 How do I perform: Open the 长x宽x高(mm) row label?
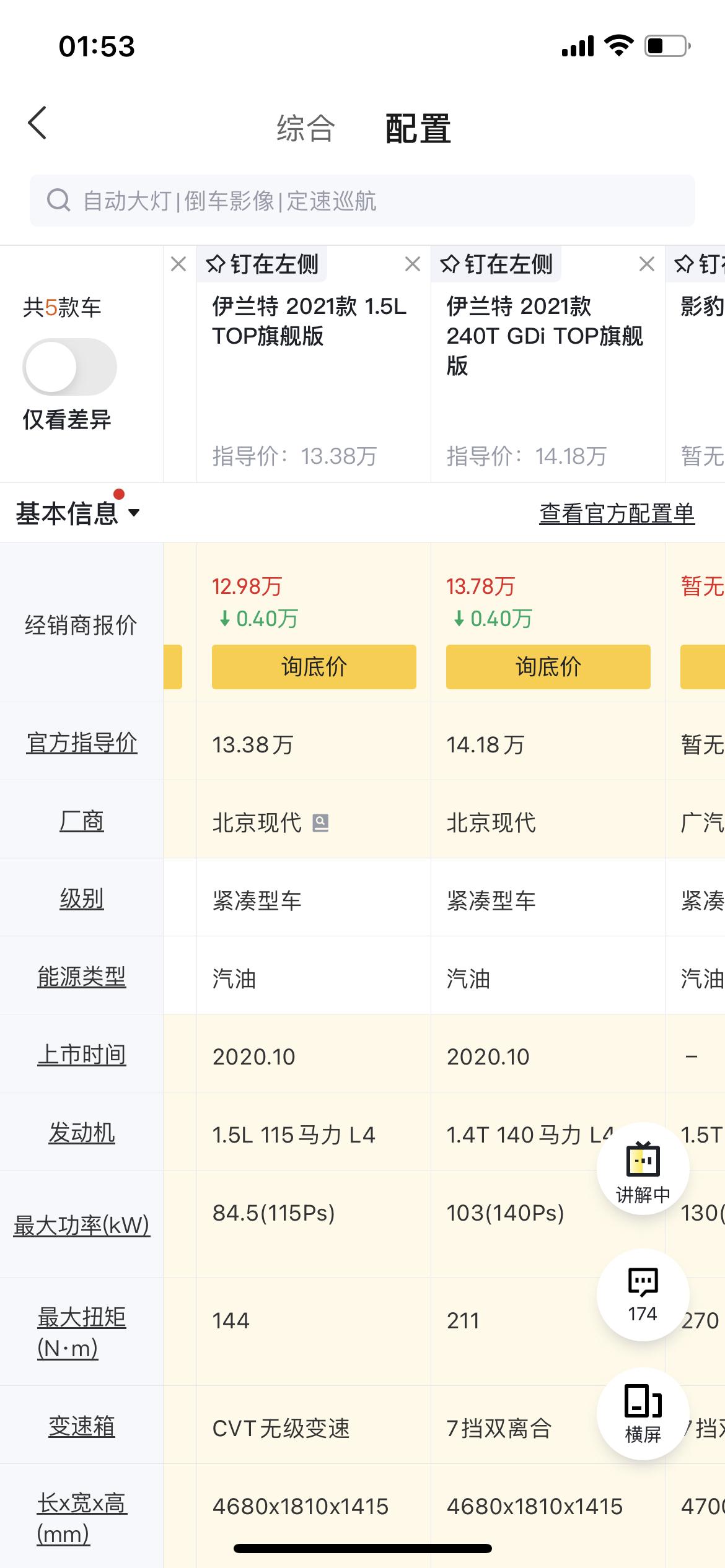(x=82, y=1519)
